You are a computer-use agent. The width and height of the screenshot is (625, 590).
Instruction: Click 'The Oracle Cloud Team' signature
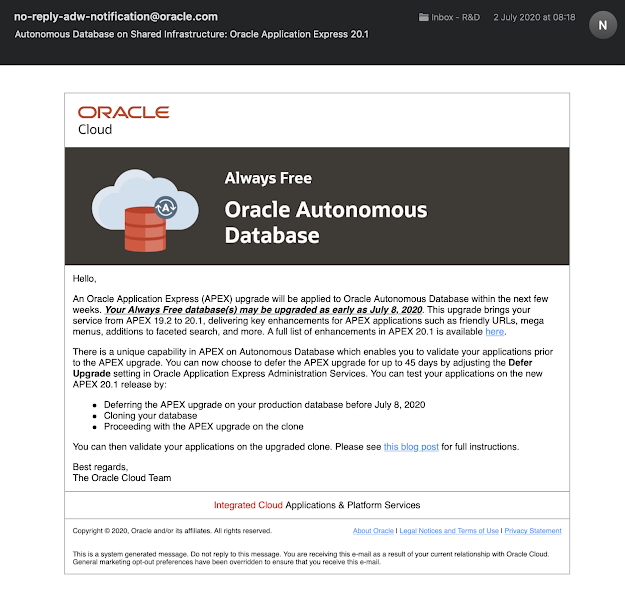[x=122, y=478]
